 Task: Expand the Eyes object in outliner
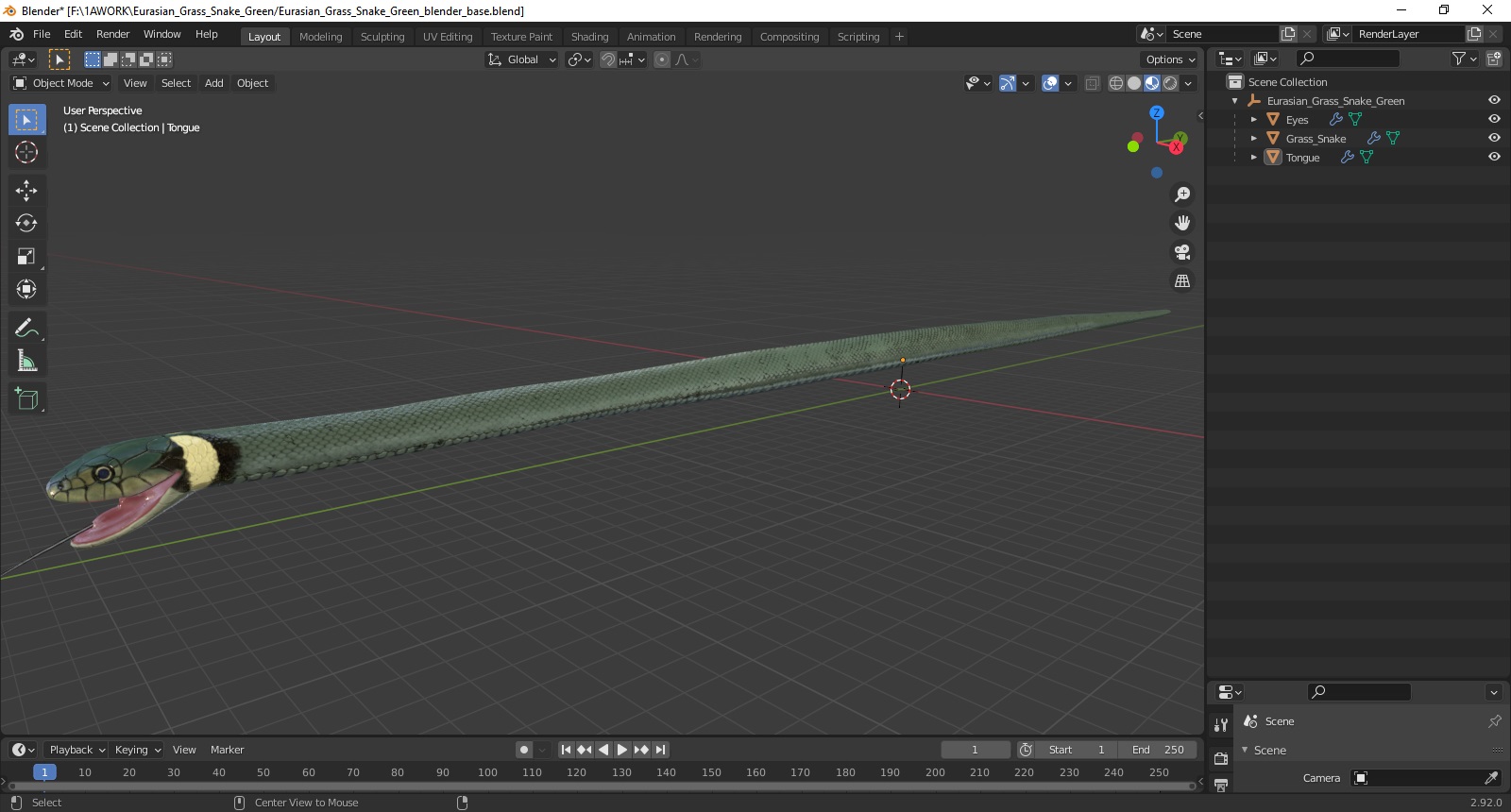(1253, 119)
